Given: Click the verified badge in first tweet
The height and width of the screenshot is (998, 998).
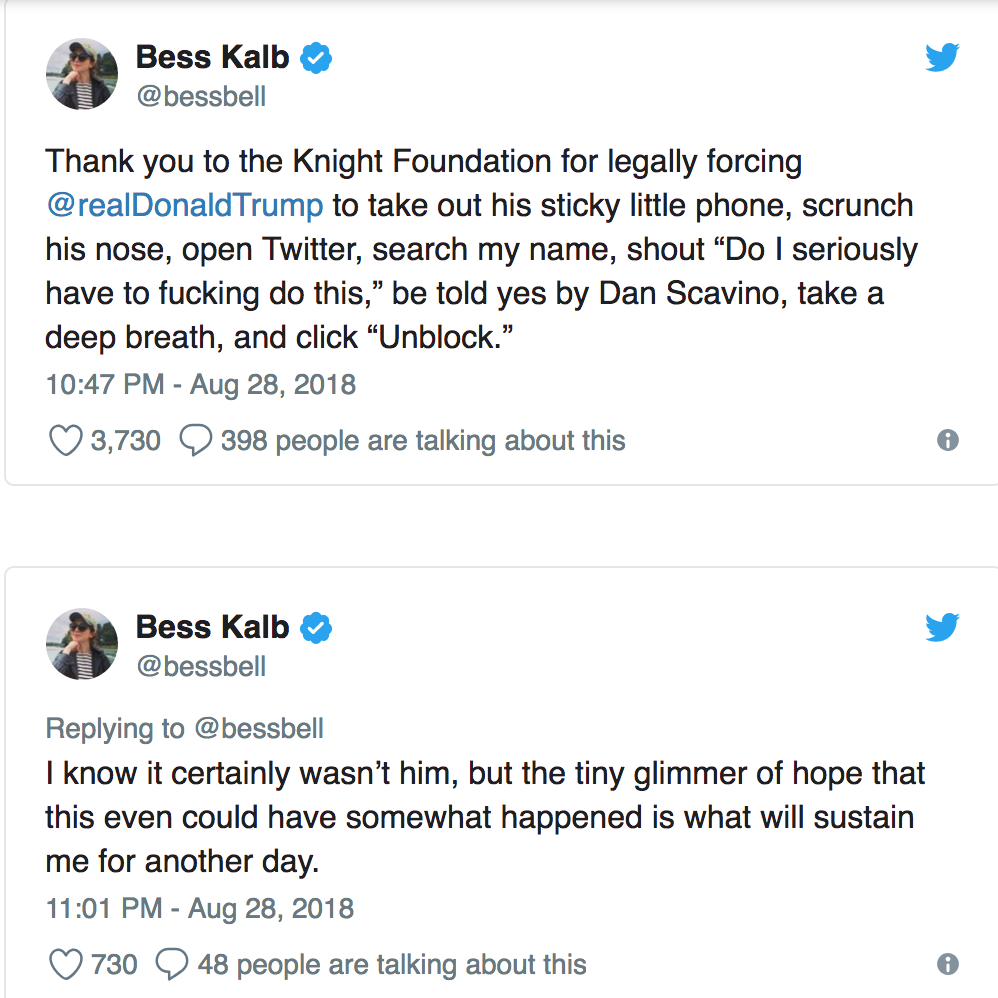Looking at the screenshot, I should 316,58.
